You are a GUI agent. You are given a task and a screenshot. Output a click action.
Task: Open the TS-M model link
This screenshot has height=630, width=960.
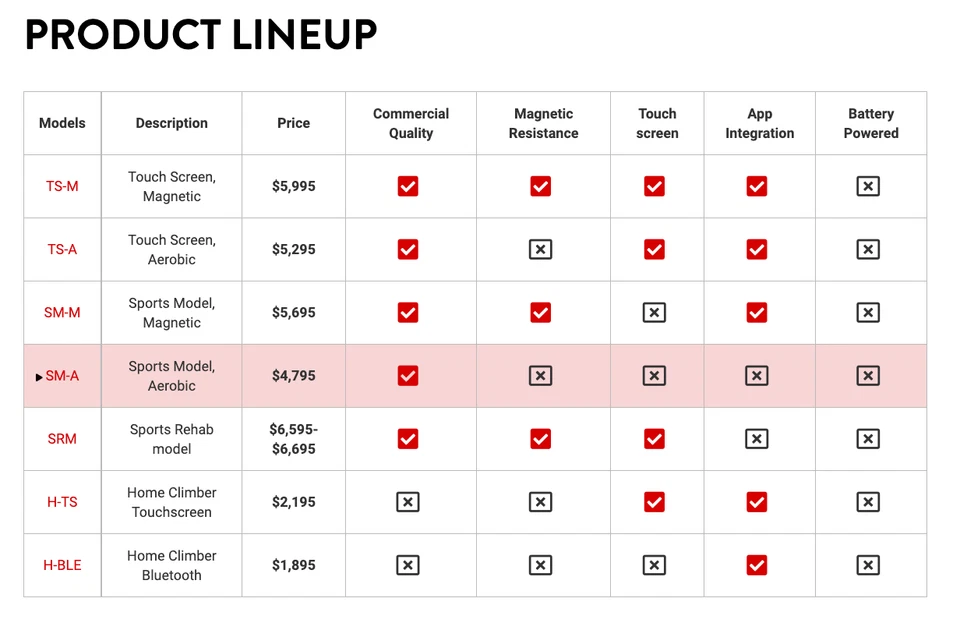coord(62,186)
